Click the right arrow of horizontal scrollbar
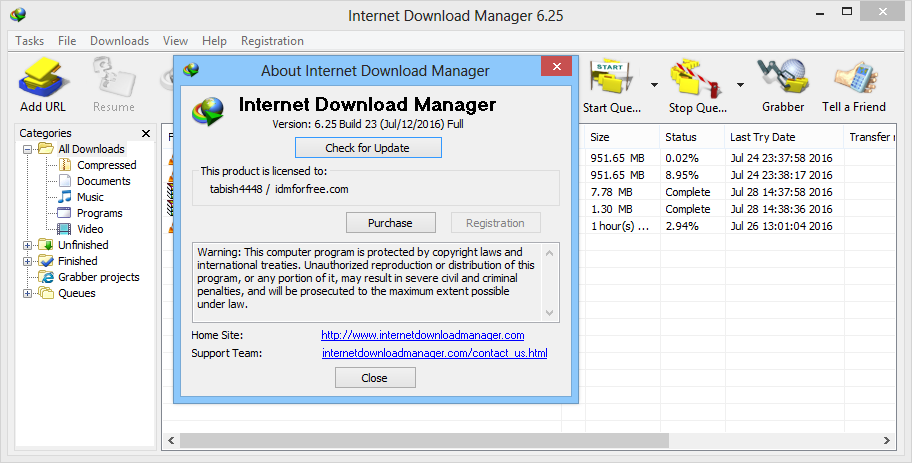912x463 pixels. (886, 440)
